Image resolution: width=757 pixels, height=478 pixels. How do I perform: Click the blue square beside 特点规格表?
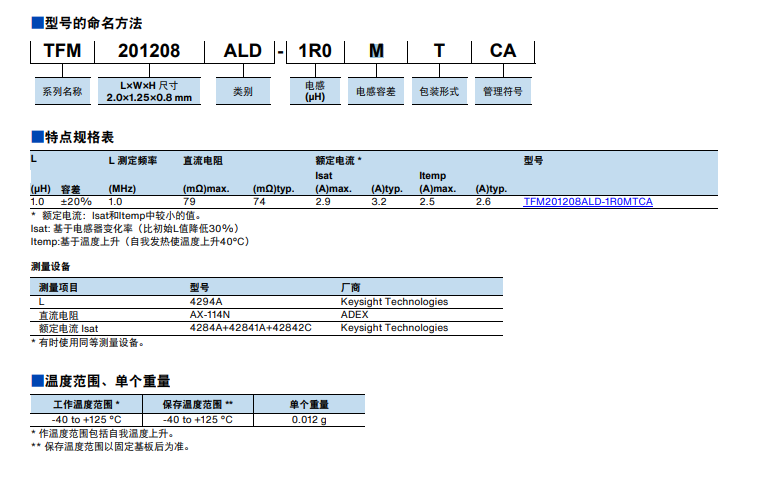pyautogui.click(x=37, y=136)
